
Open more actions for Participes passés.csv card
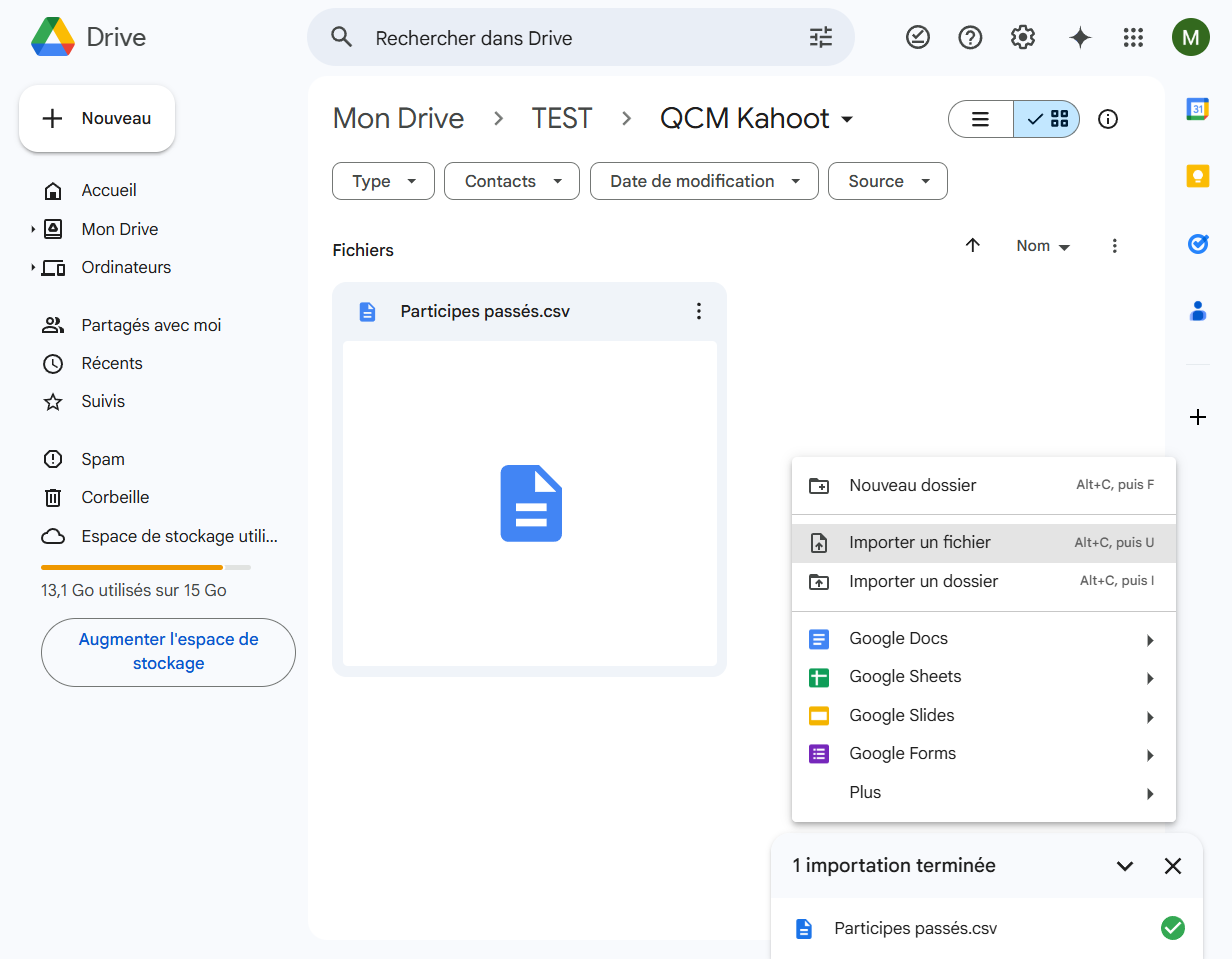[x=699, y=311]
